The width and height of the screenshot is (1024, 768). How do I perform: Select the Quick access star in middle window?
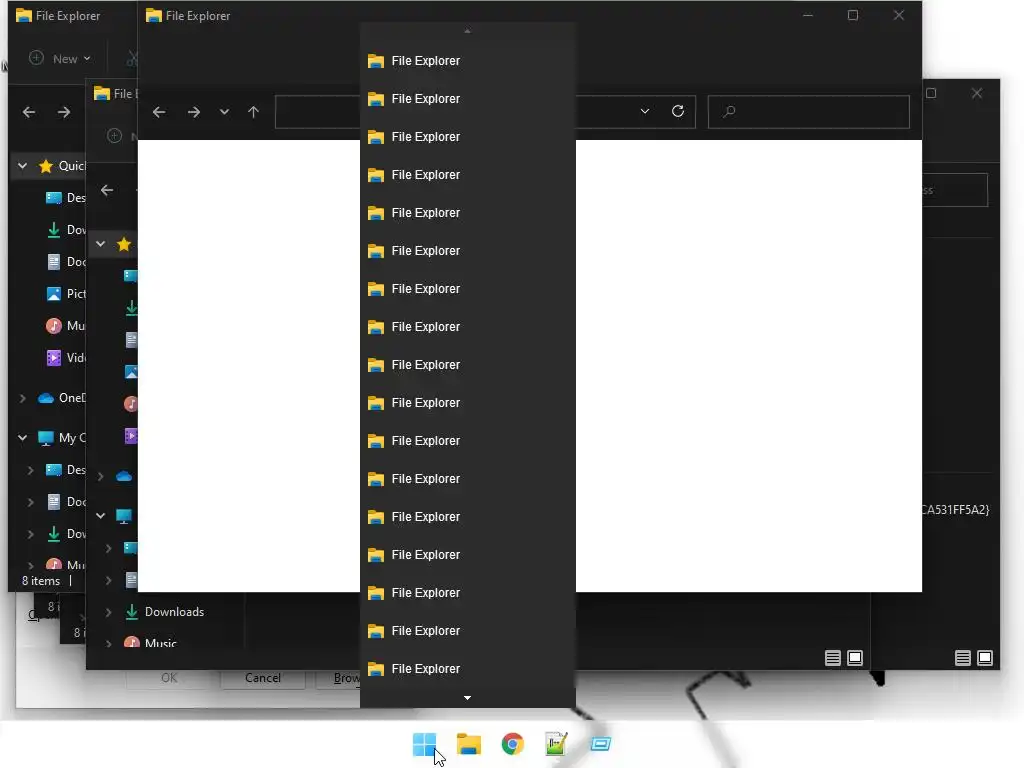123,244
